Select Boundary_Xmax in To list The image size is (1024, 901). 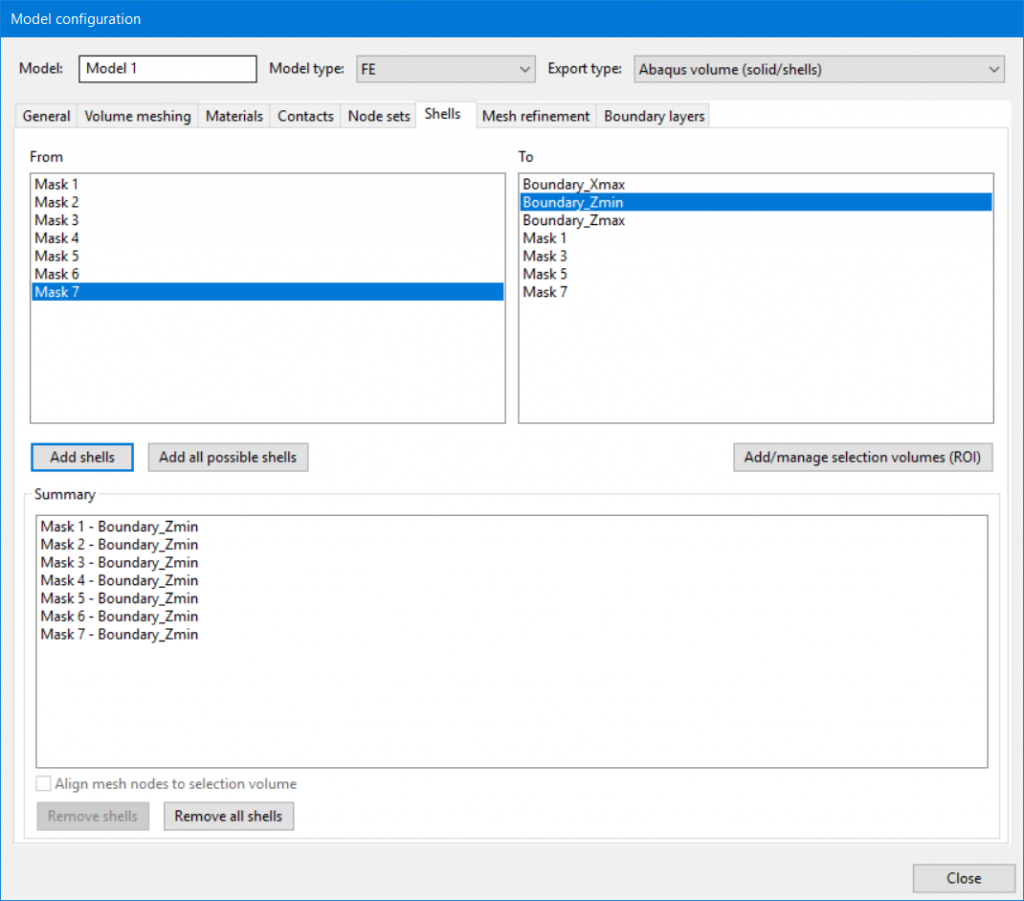756,184
